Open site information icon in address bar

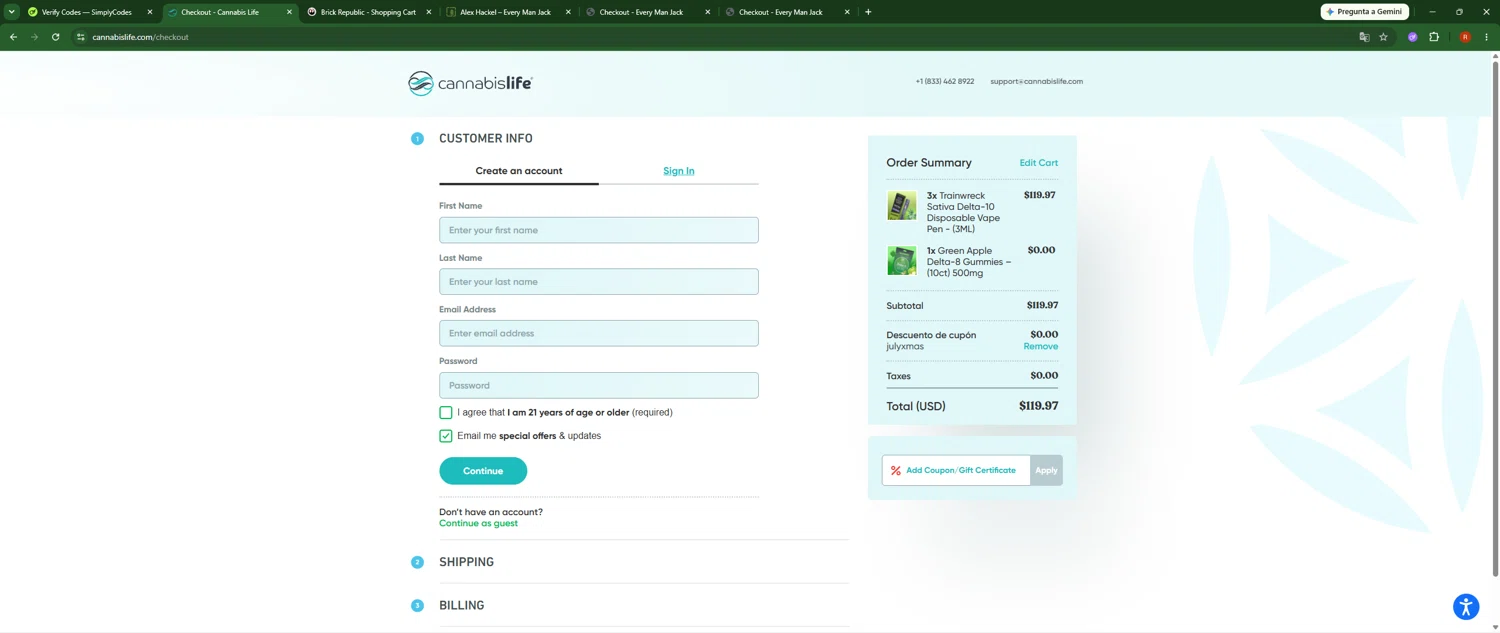pos(81,37)
